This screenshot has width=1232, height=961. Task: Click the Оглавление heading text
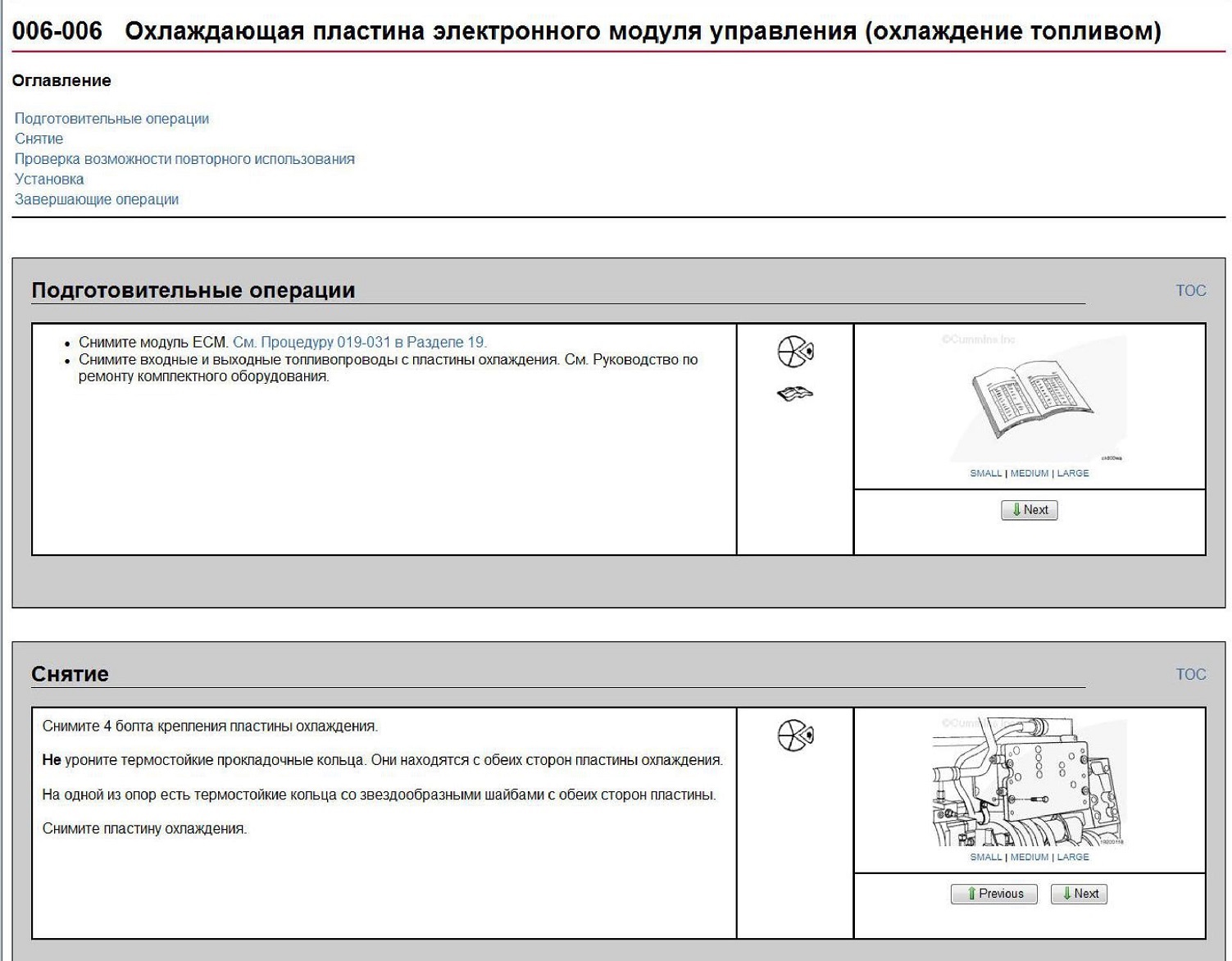coord(61,80)
